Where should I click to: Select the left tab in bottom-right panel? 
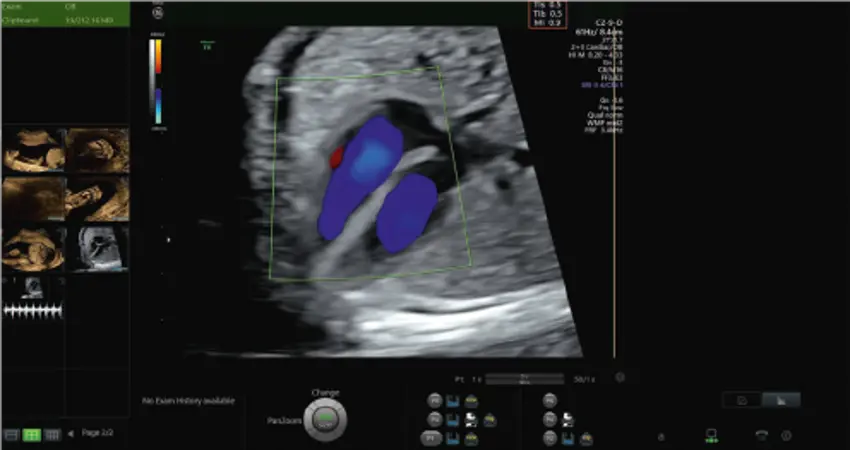click(742, 400)
